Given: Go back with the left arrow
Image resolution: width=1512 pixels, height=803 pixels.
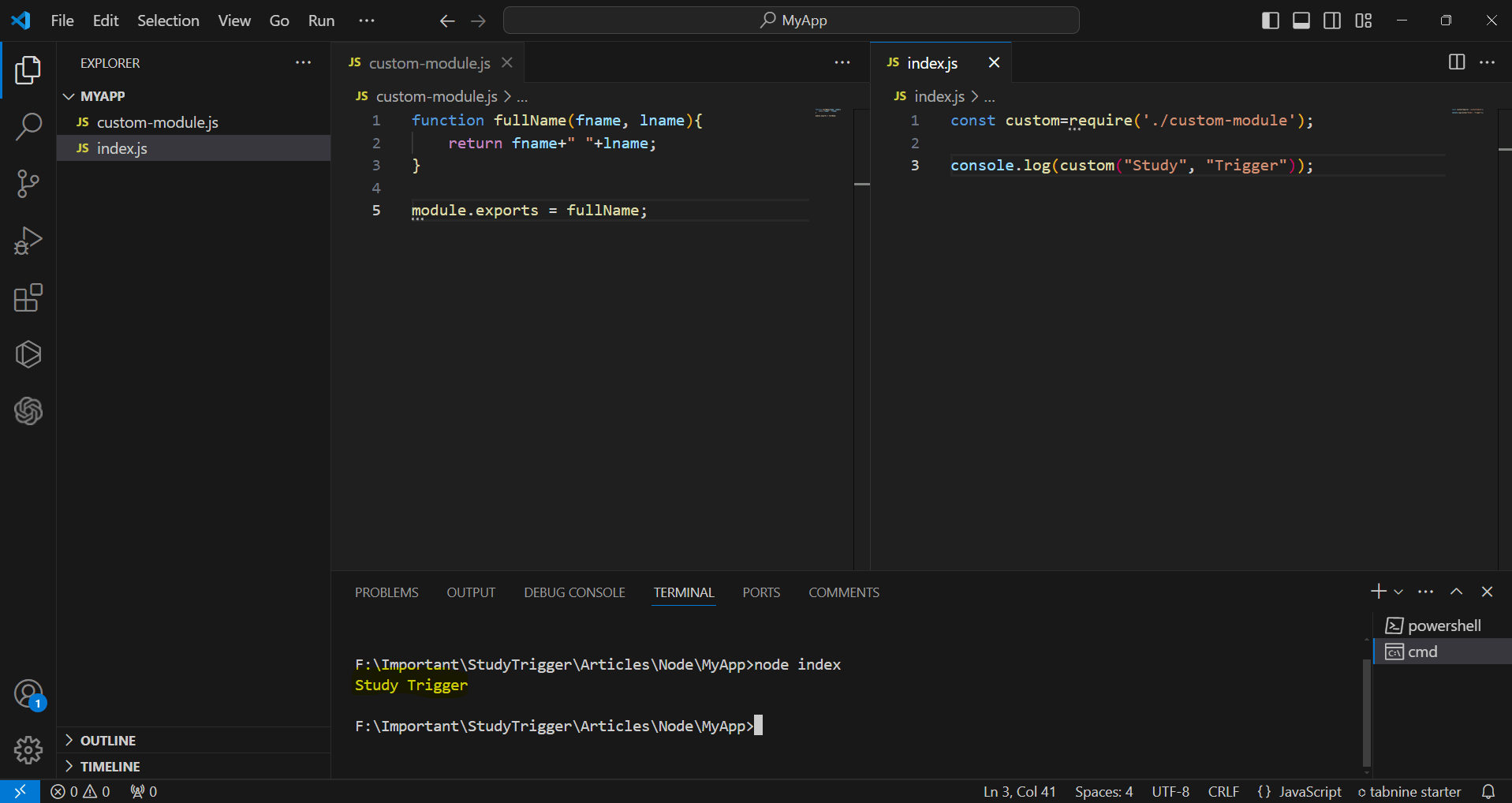Looking at the screenshot, I should coord(447,21).
